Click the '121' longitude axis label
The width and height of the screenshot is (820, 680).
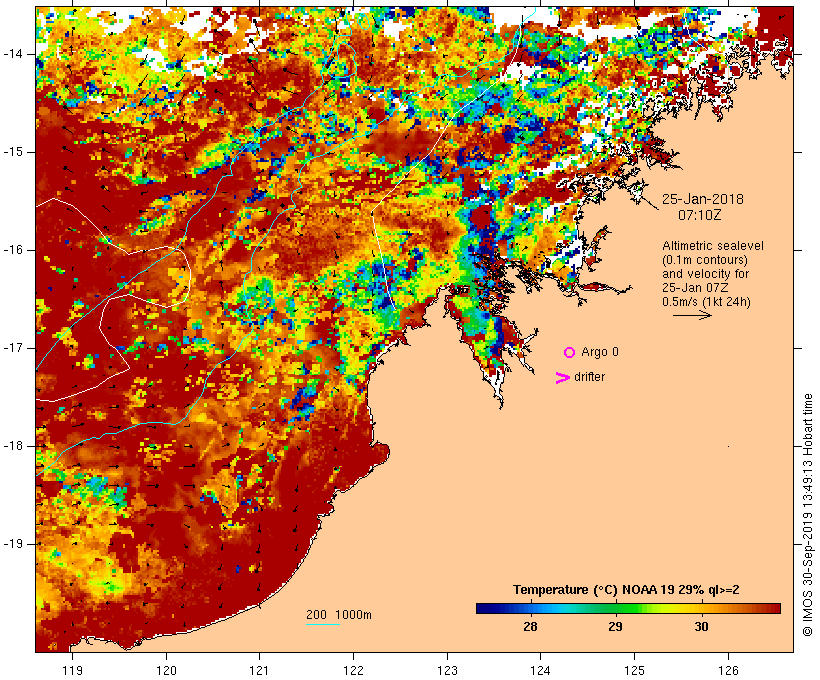point(259,670)
